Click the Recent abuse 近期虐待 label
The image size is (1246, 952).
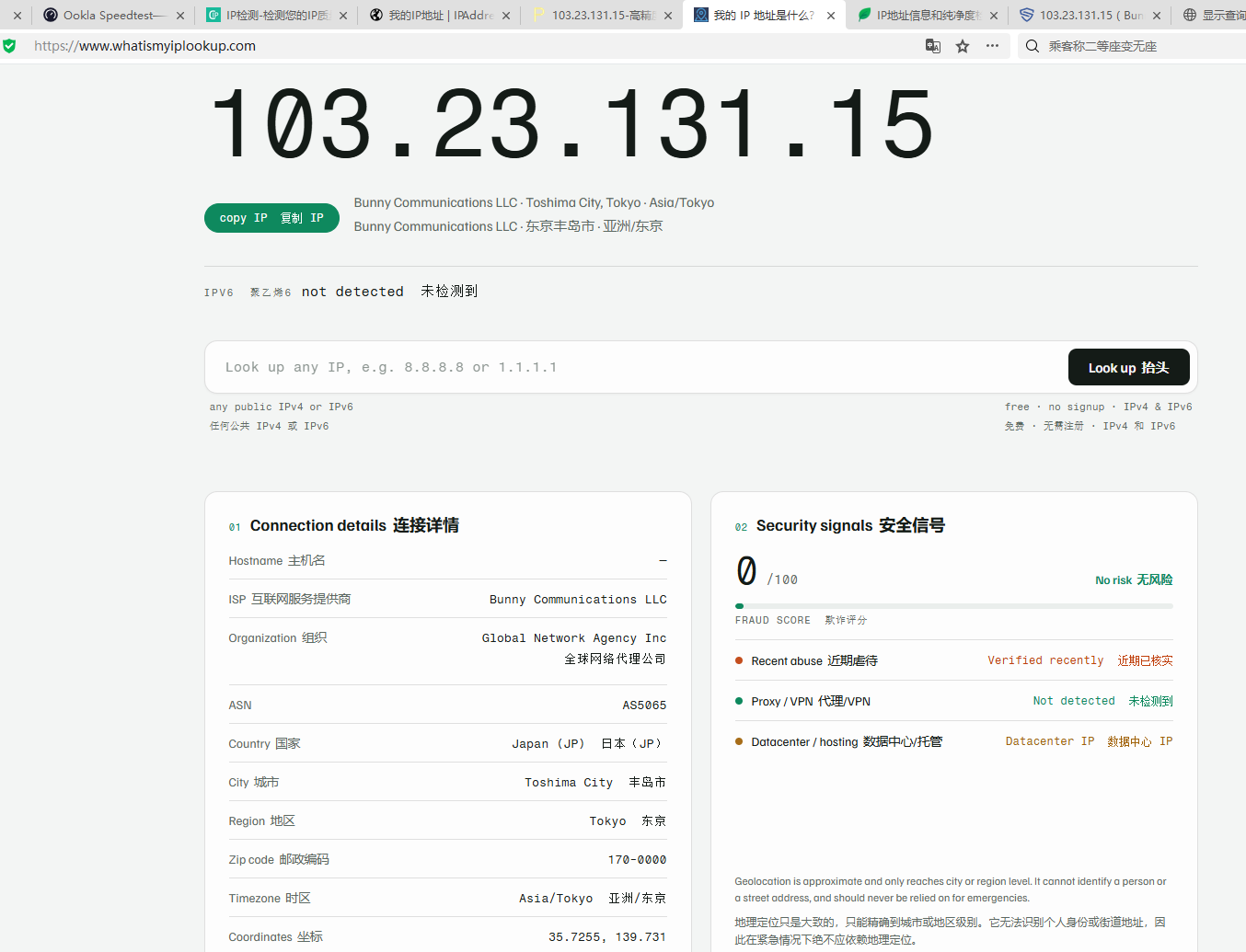tap(814, 660)
